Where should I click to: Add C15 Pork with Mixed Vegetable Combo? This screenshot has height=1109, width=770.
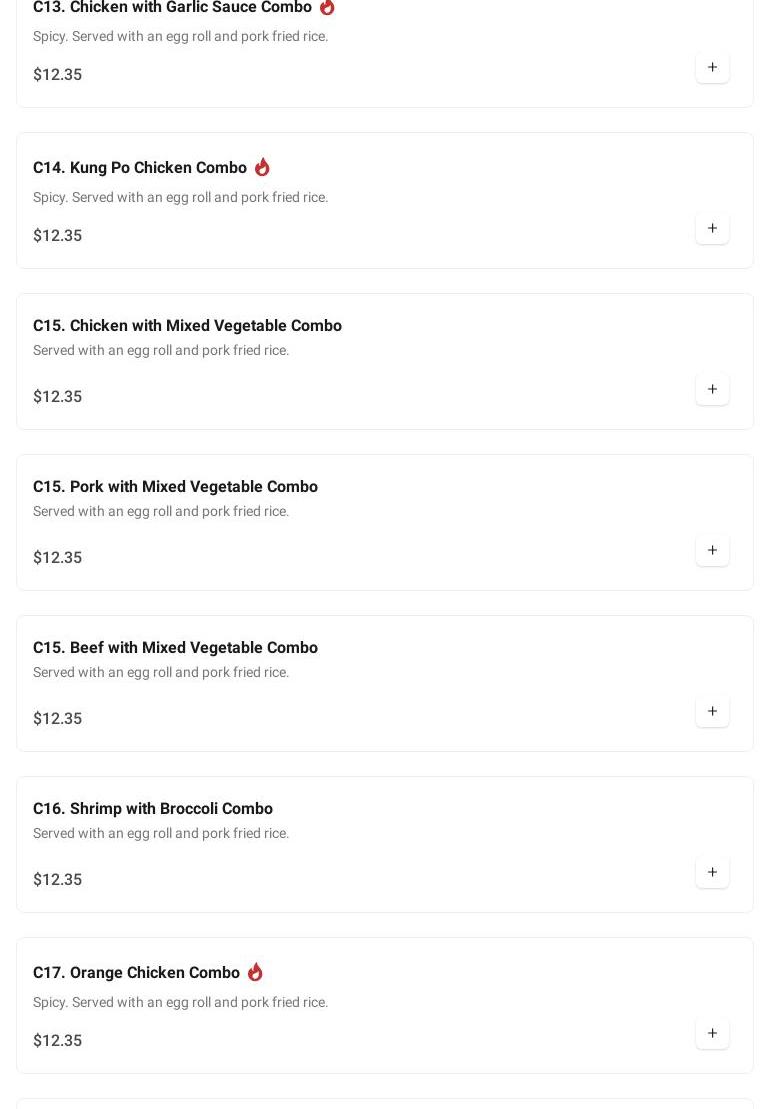[712, 551]
